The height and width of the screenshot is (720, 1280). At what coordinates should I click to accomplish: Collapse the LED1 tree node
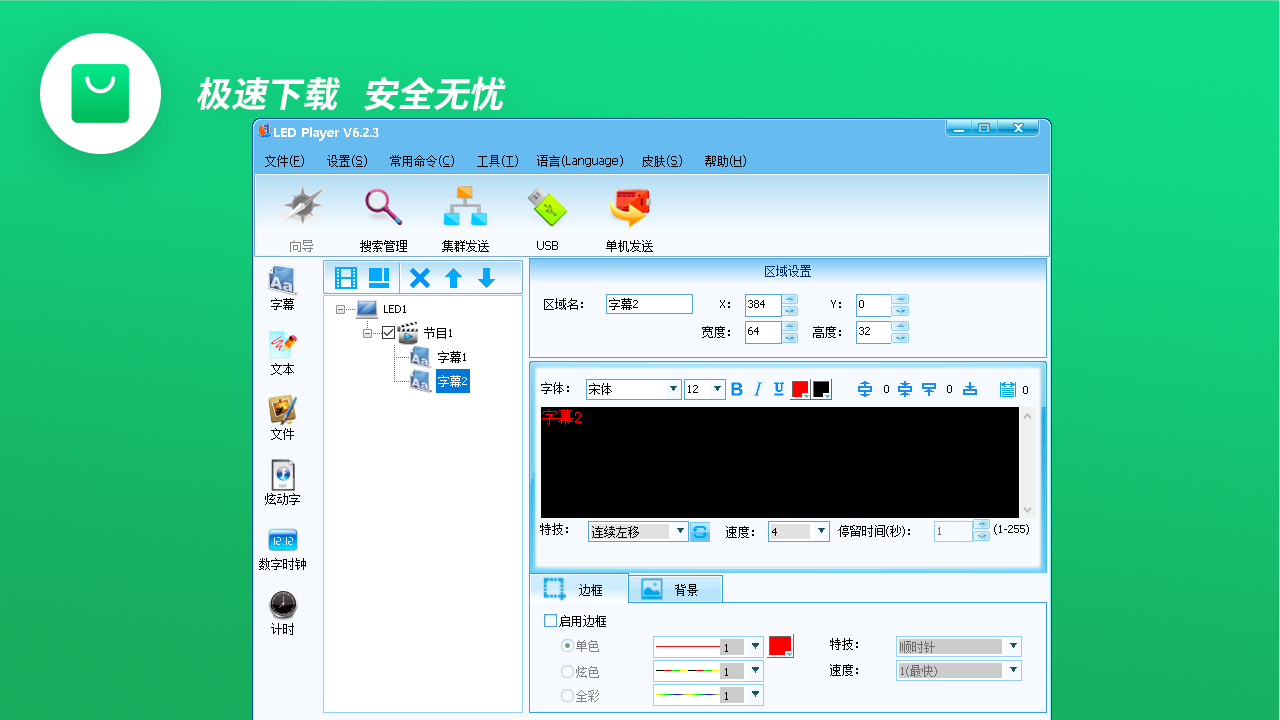(341, 310)
